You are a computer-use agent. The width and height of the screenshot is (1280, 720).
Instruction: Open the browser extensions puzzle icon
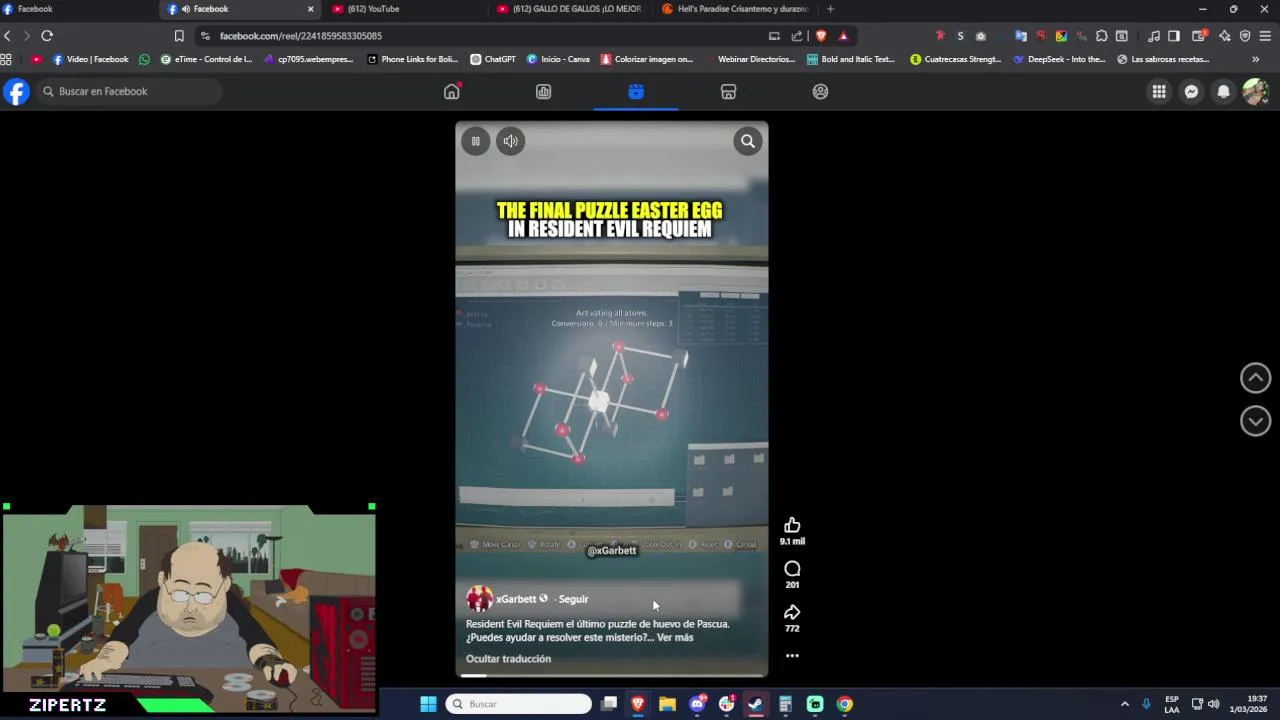[1101, 36]
